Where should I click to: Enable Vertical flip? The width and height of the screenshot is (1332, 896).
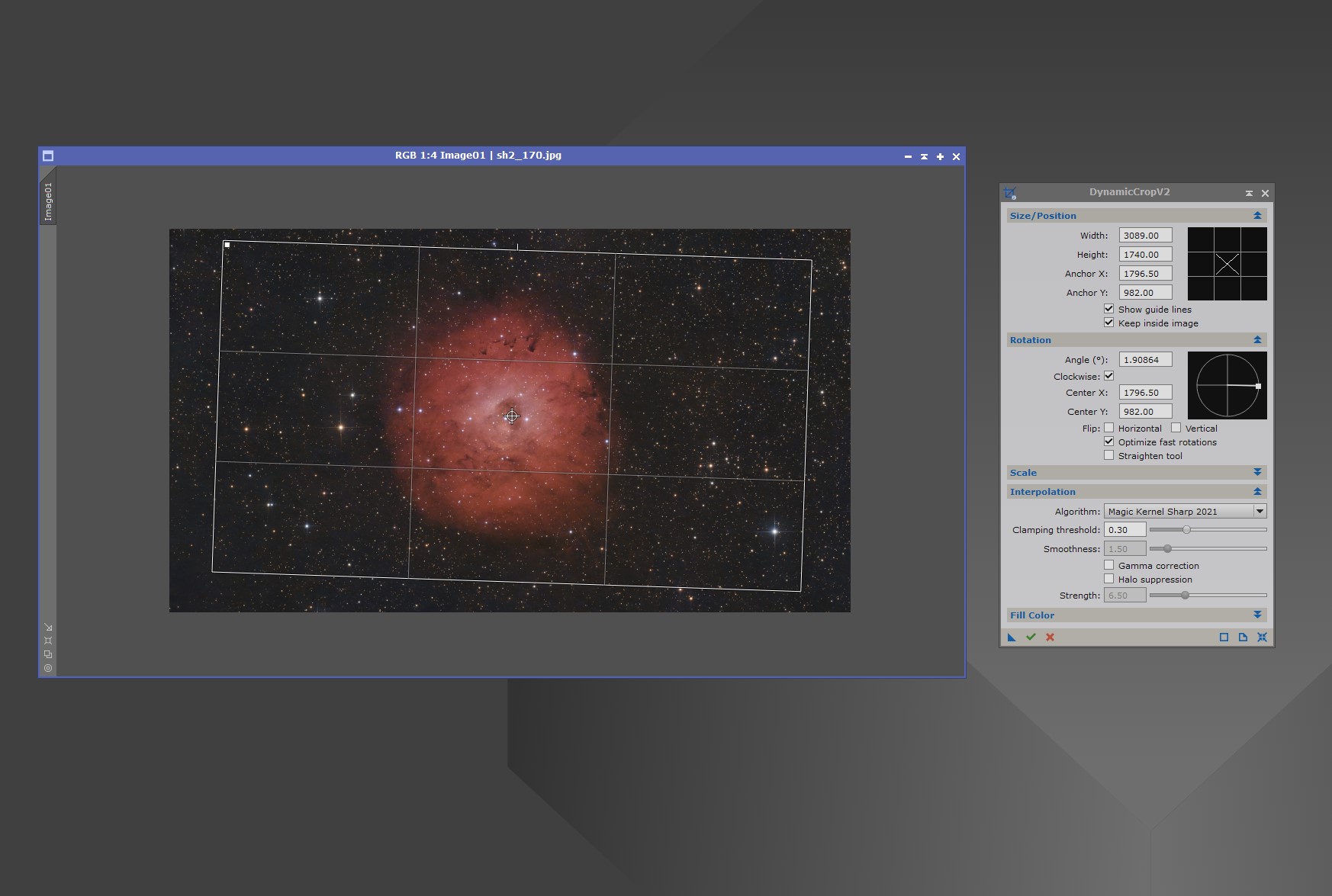point(1176,428)
